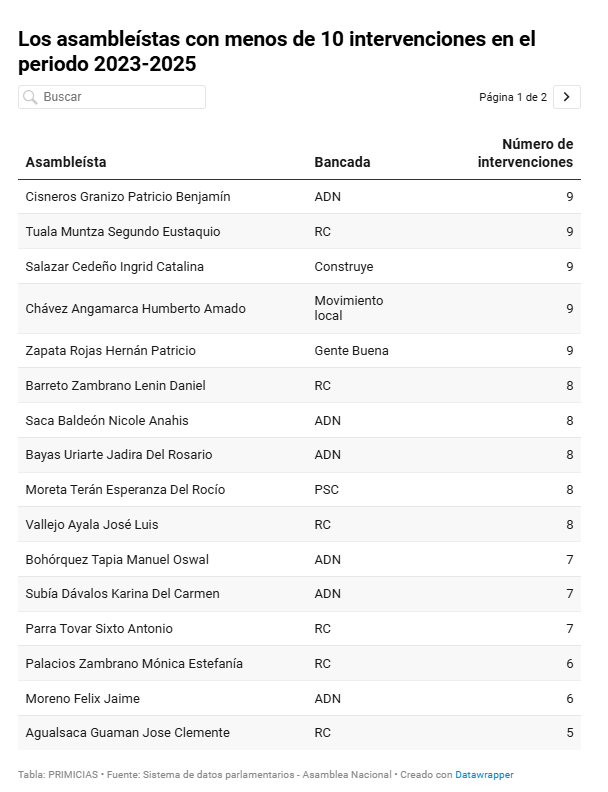Screen dimensions: 608x792
Task: Click Gente Buena bancada cell
Action: (351, 351)
